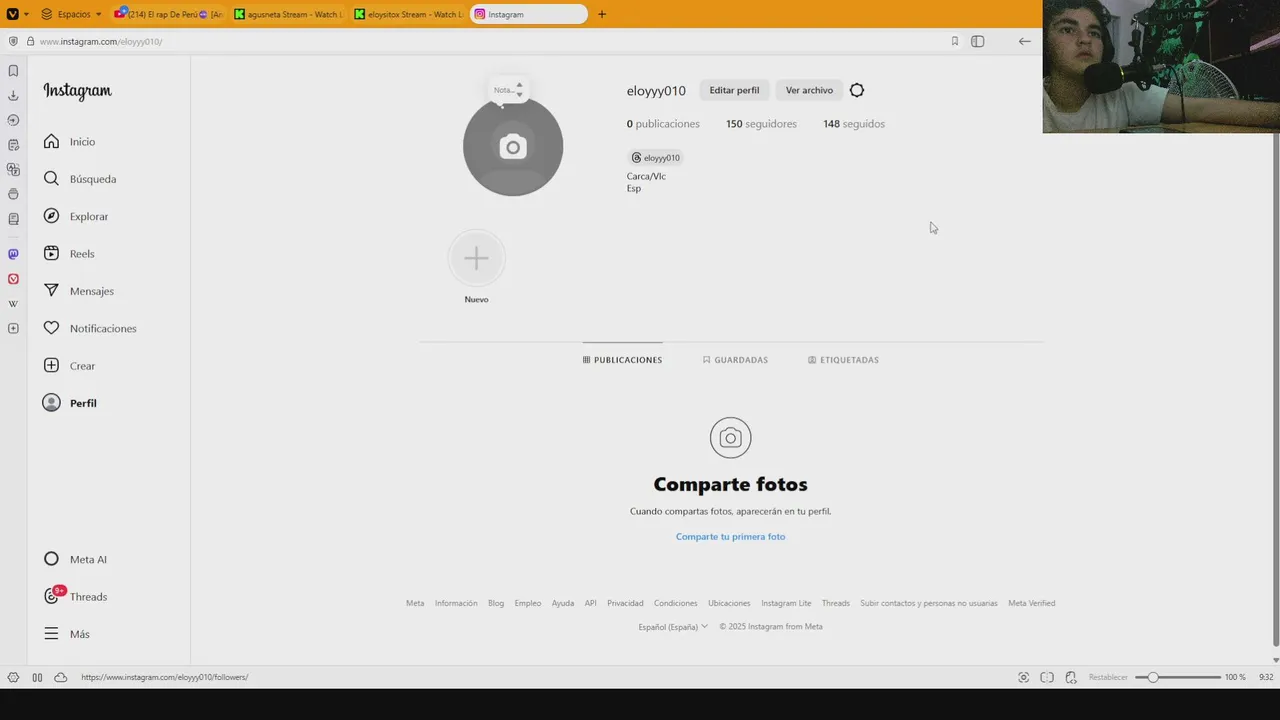Switch to El rap De Perú tab

(x=169, y=14)
